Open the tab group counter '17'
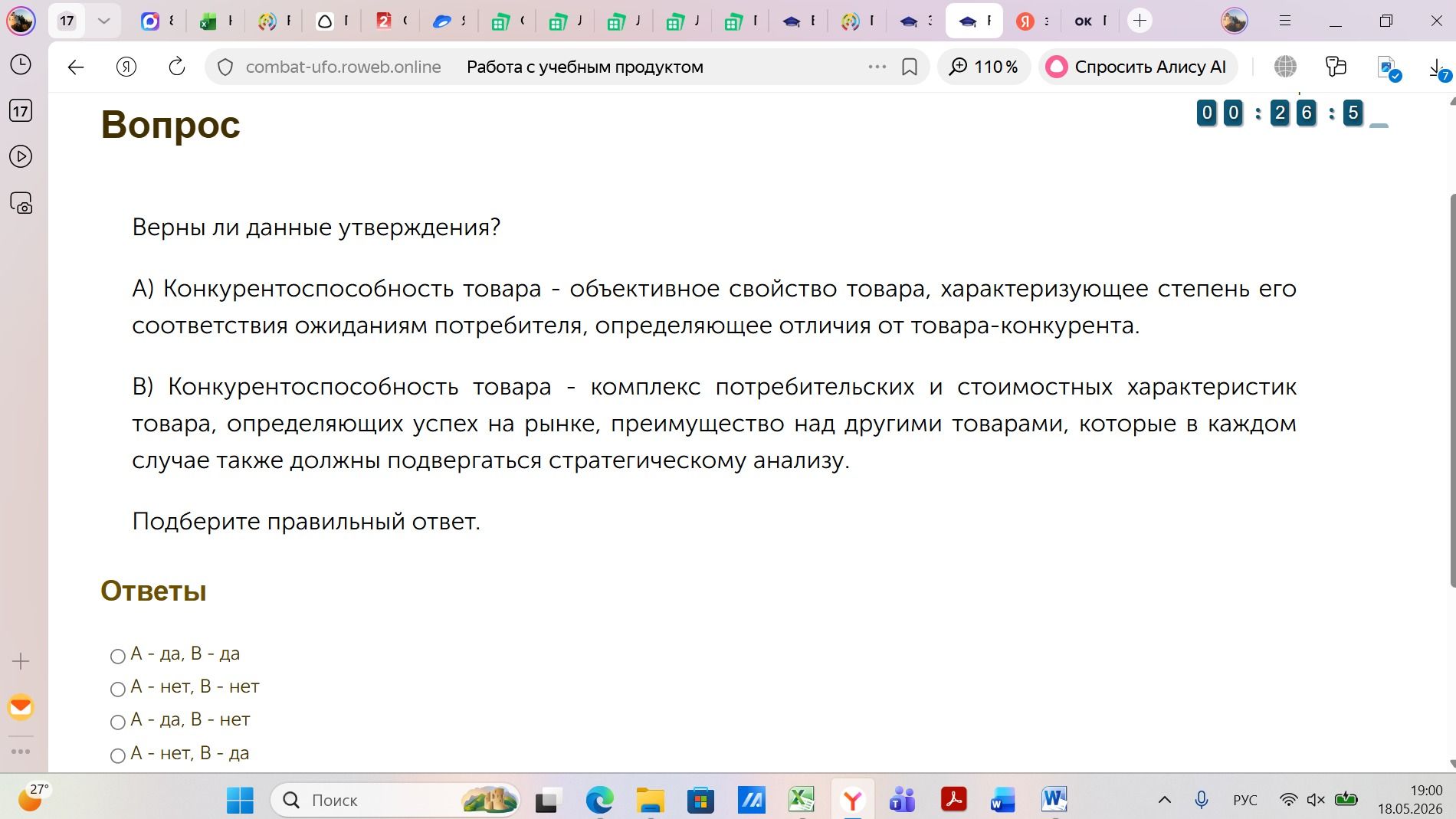The width and height of the screenshot is (1456, 819). coord(67,21)
